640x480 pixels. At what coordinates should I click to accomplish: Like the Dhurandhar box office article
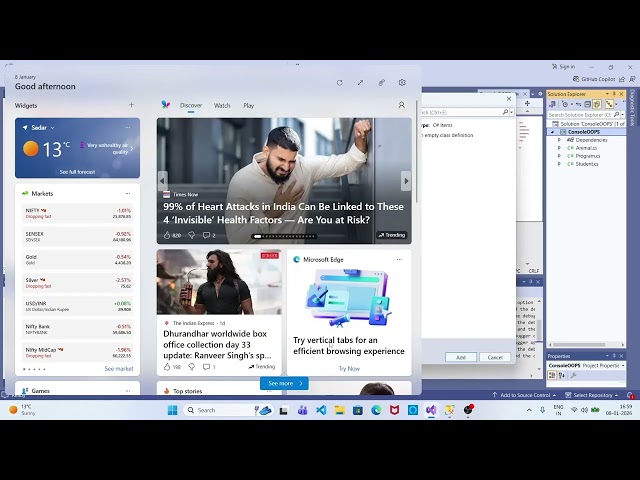(167, 367)
